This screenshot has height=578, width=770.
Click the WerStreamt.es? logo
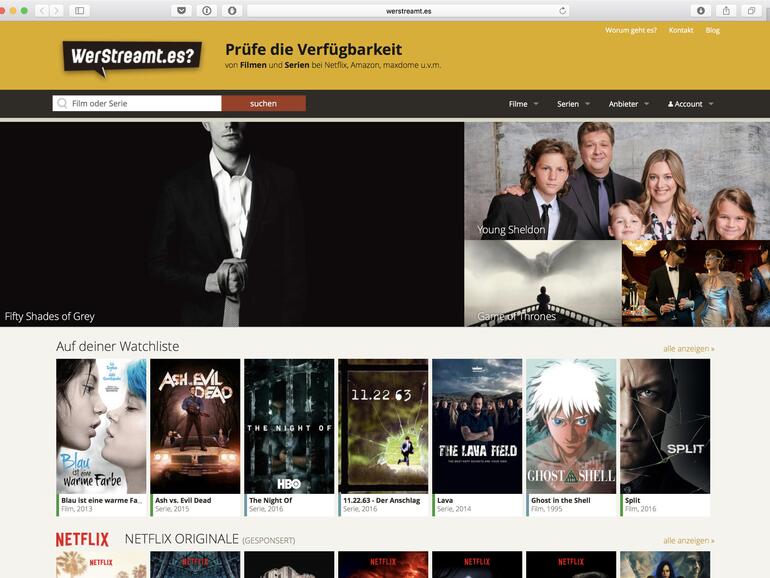pos(132,57)
